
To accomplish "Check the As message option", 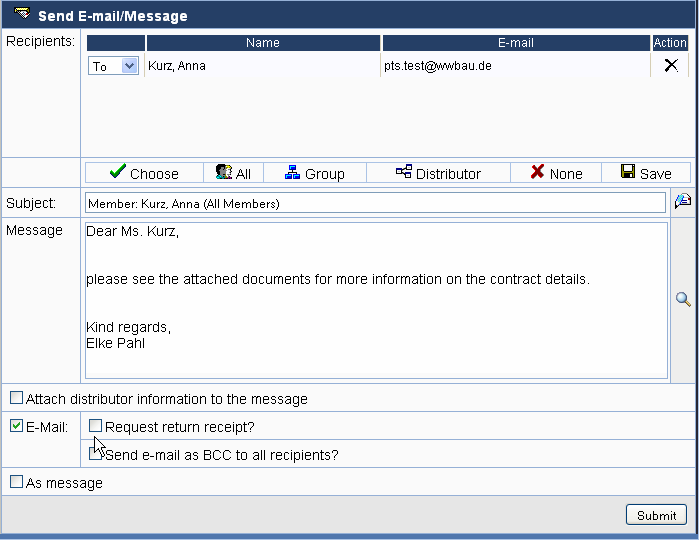I will click(16, 482).
